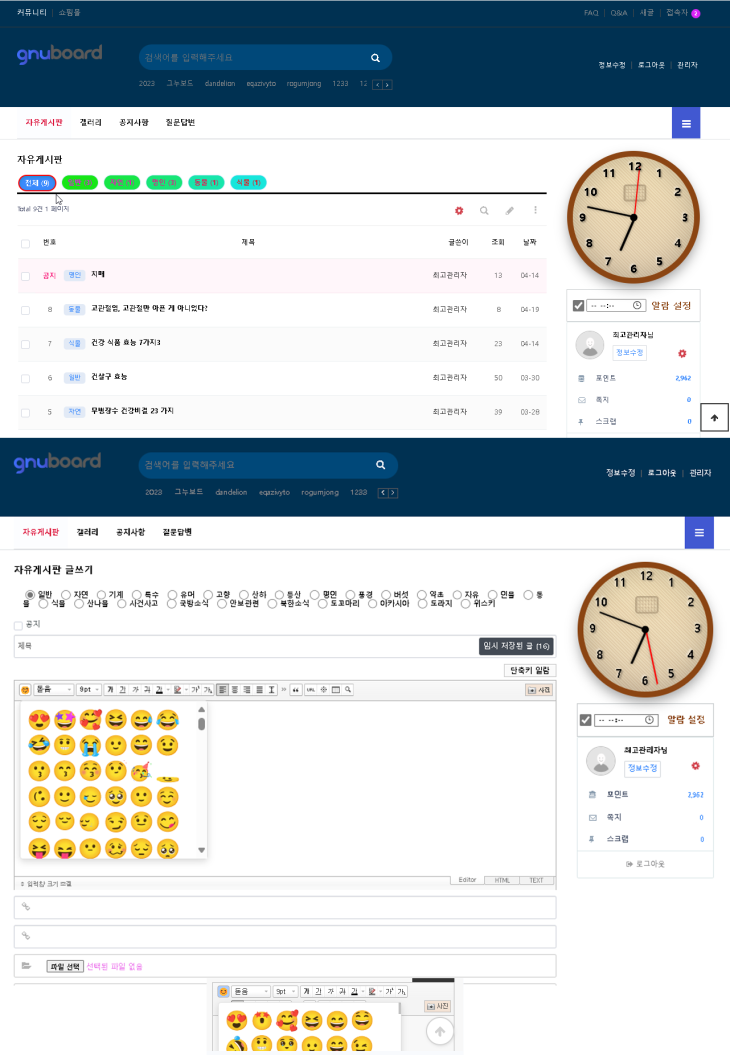The height and width of the screenshot is (1055, 730).
Task: Click the 임시 저장된 글 (16) button
Action: (x=516, y=646)
